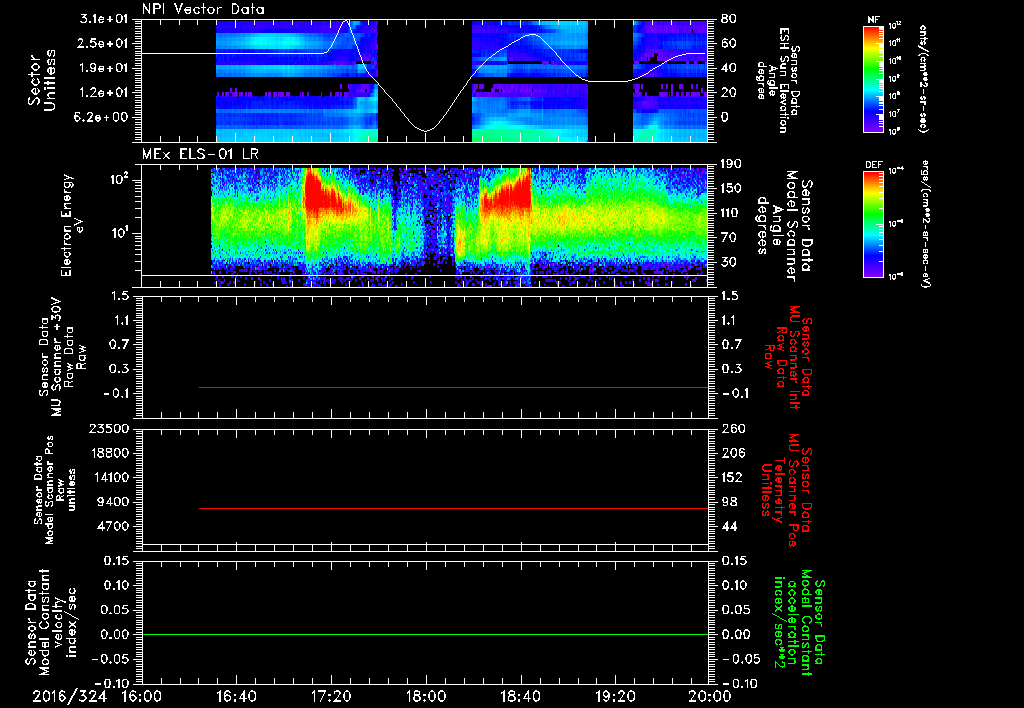The image size is (1024, 708).
Task: Click the red line in MU Scanner raw panel
Action: click(x=453, y=387)
